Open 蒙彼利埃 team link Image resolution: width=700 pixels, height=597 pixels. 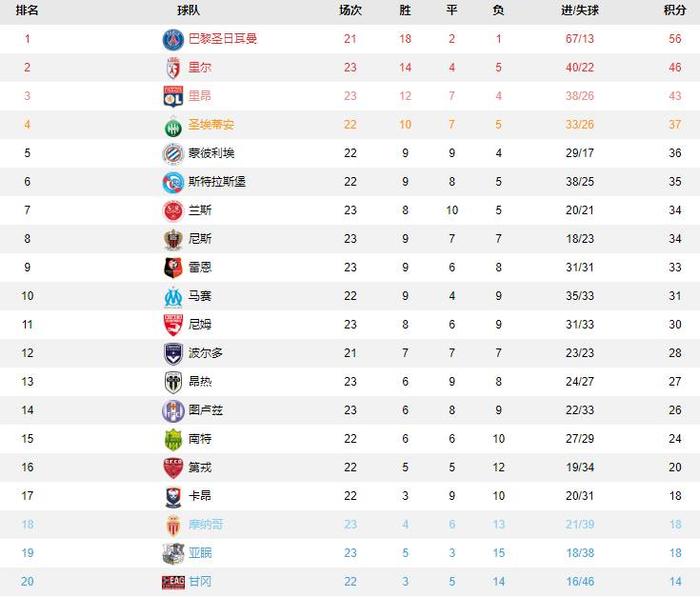[x=211, y=153]
